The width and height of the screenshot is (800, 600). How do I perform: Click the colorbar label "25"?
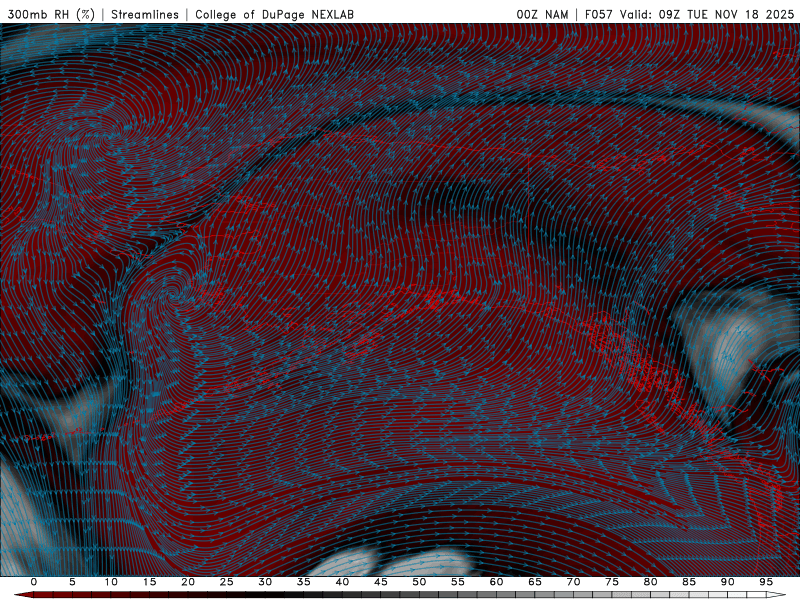tap(227, 582)
